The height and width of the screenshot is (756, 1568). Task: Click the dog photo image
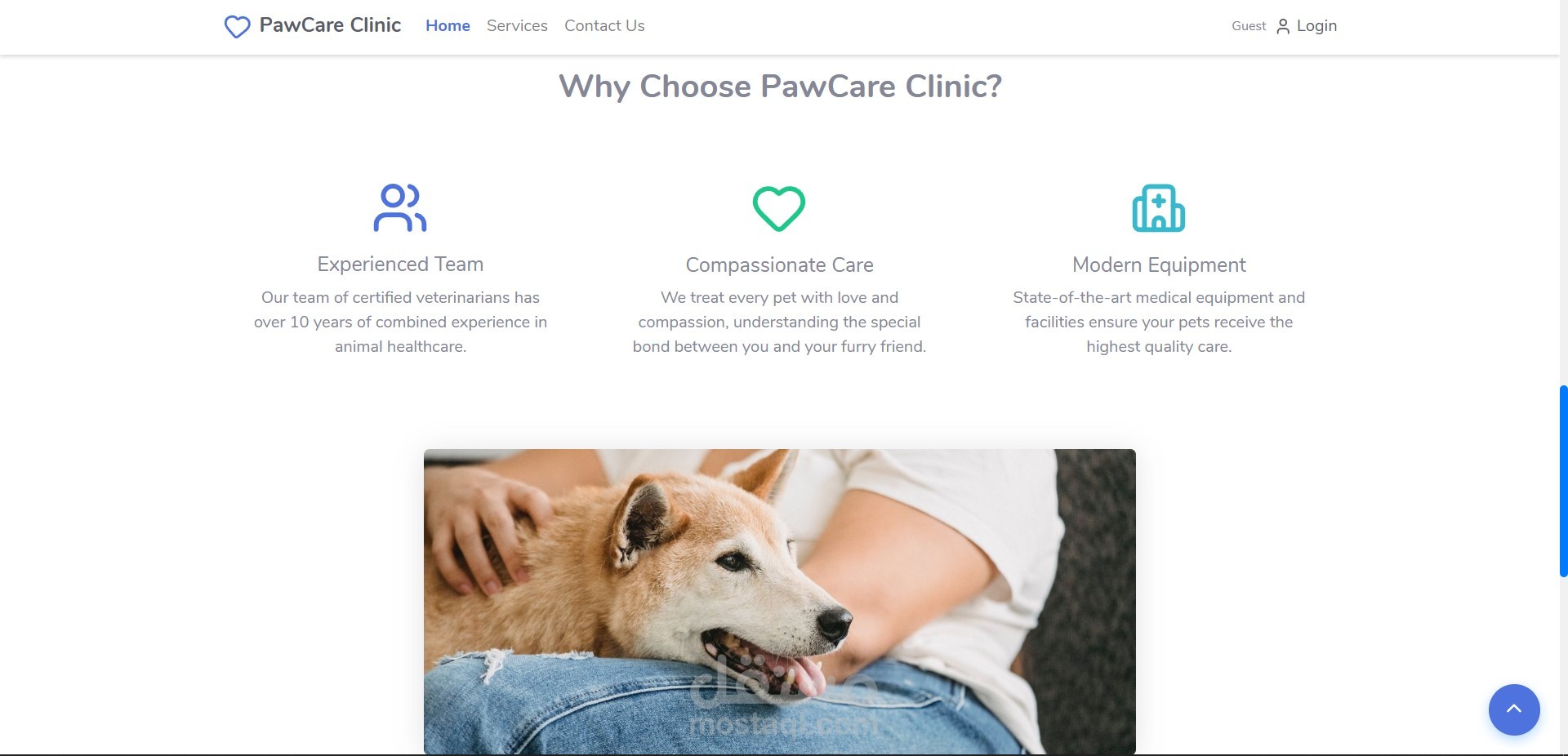pyautogui.click(x=780, y=602)
